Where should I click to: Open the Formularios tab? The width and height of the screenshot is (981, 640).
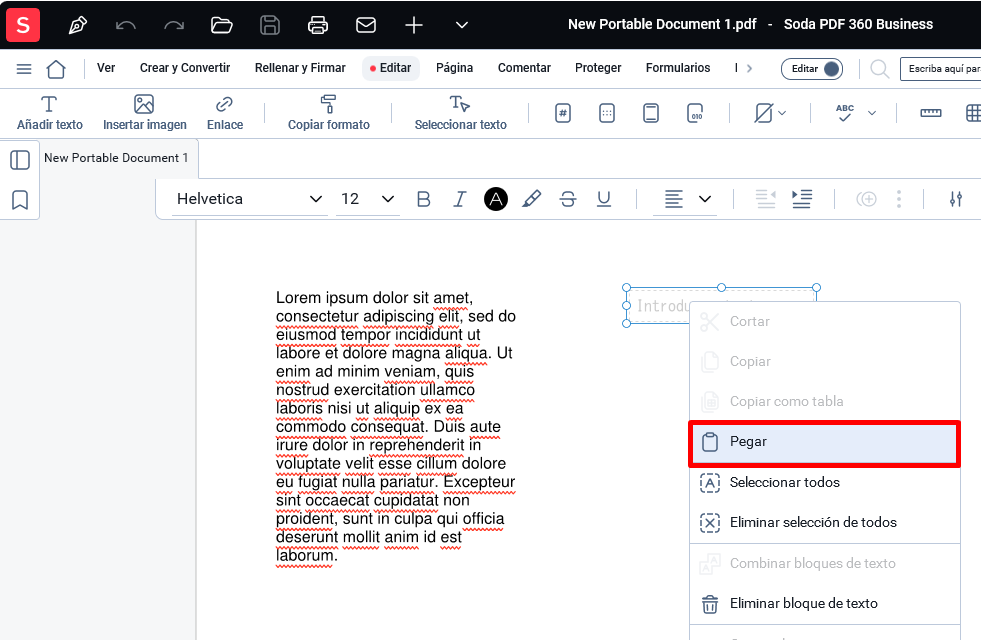click(678, 68)
